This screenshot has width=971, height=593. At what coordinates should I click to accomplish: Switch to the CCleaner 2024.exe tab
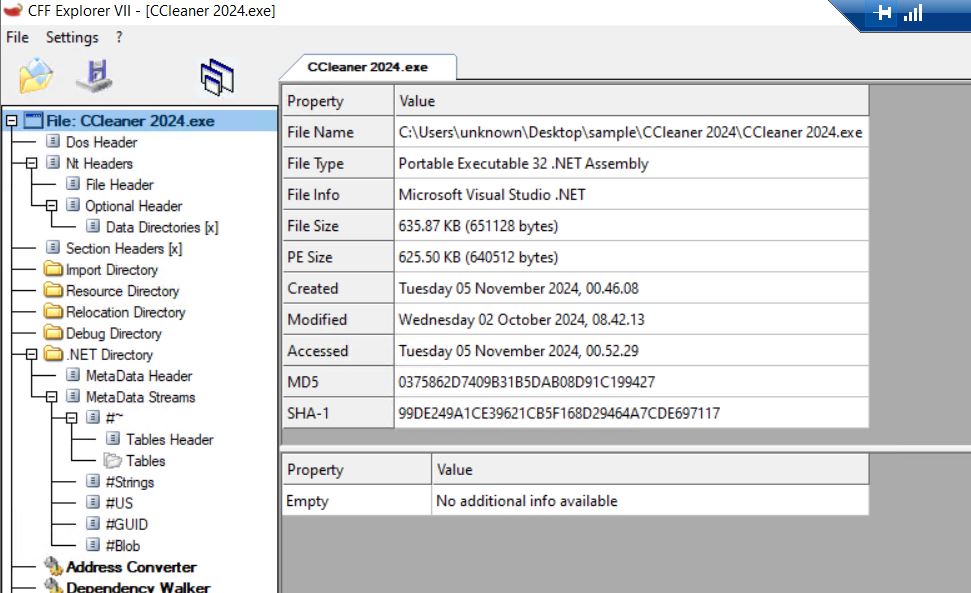[x=368, y=67]
